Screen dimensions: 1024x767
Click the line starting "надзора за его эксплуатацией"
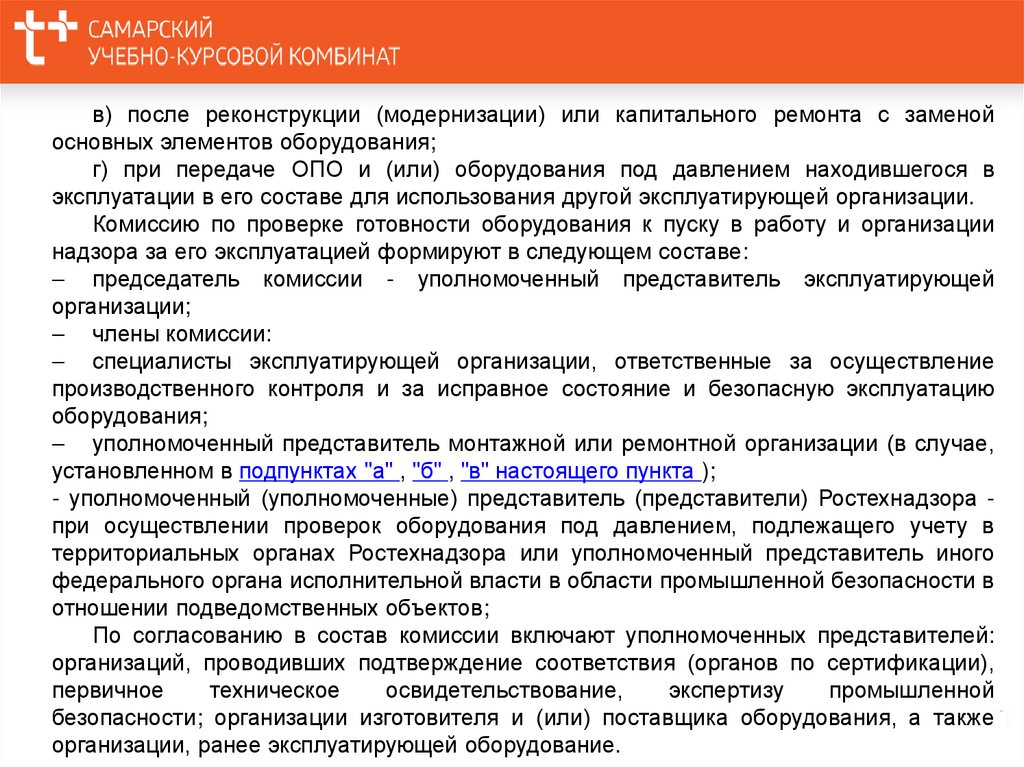click(400, 252)
